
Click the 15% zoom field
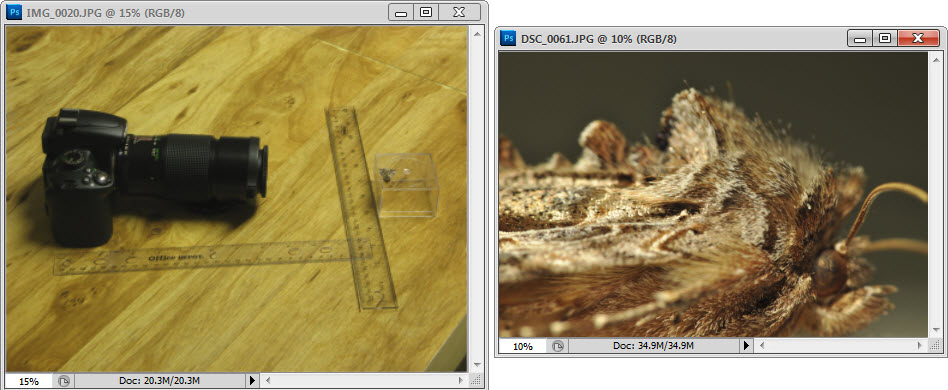28,381
